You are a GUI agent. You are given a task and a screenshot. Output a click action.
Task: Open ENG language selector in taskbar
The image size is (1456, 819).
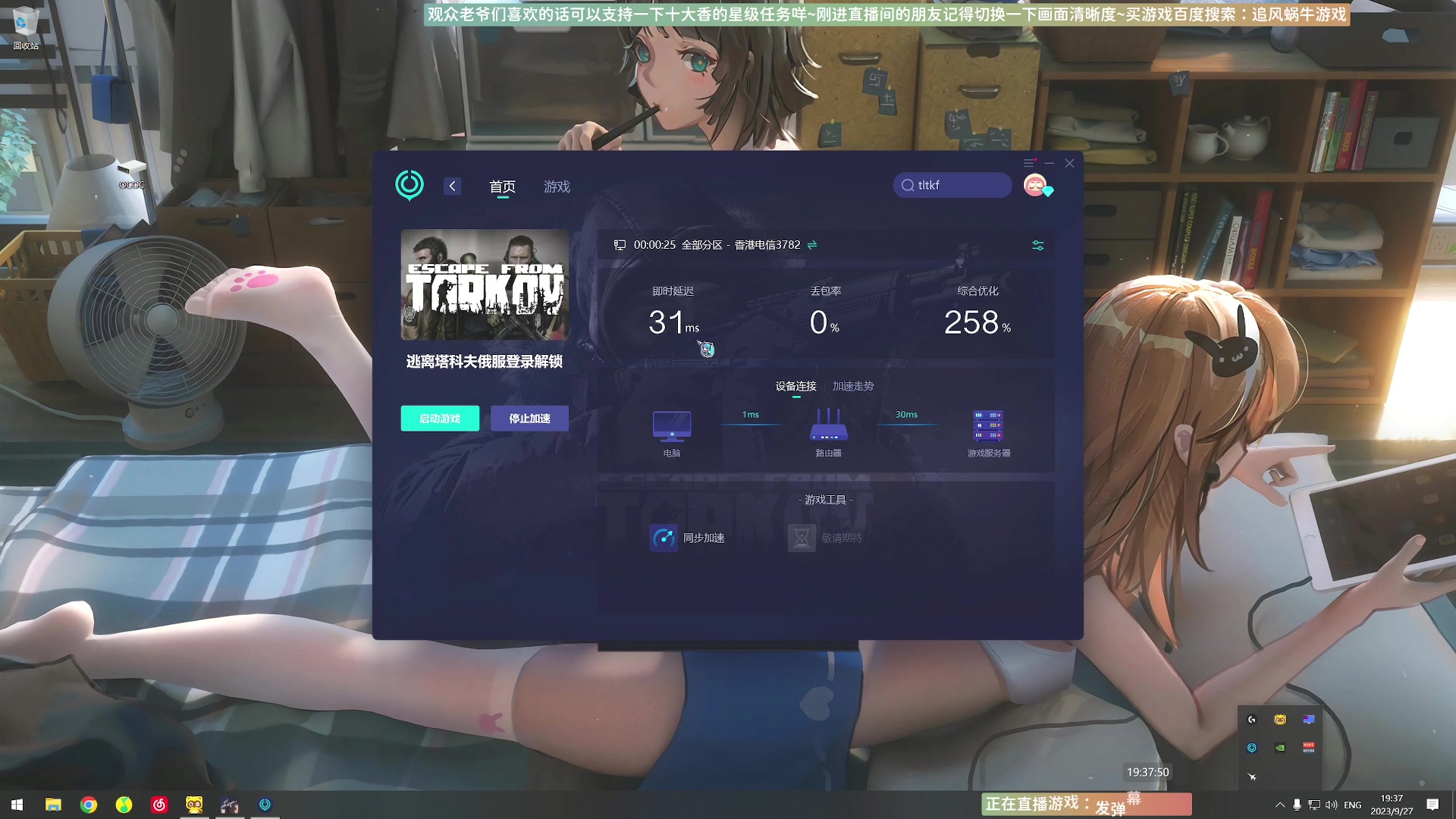pyautogui.click(x=1353, y=805)
